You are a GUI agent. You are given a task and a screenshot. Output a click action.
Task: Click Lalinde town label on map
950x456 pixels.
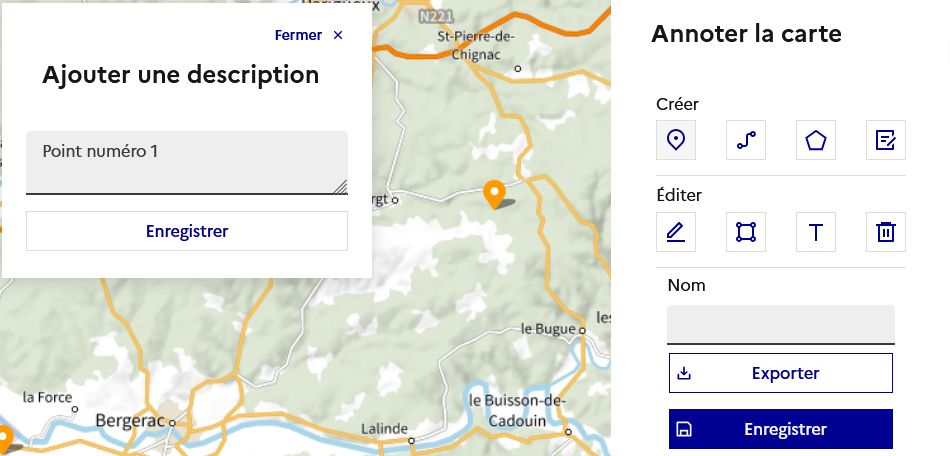[x=385, y=429]
